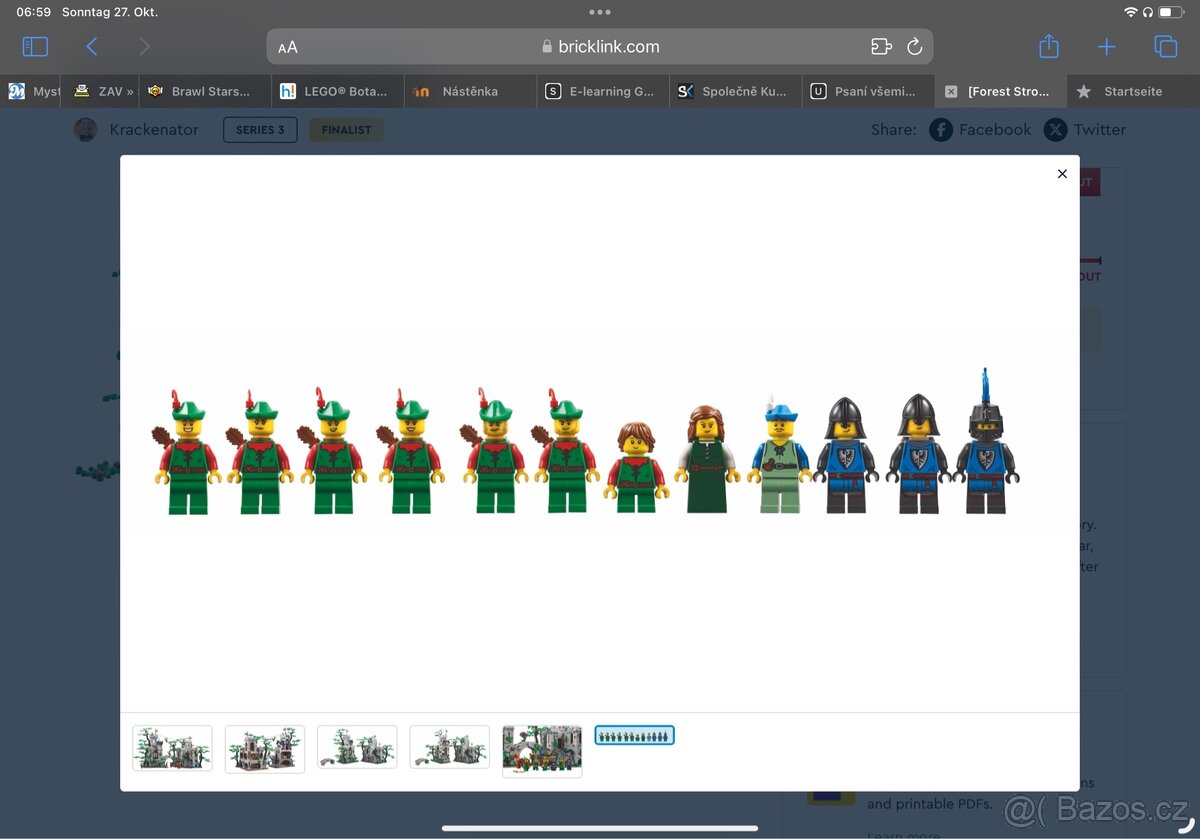Image resolution: width=1200 pixels, height=839 pixels.
Task: Close the Forest Stronghold tab
Action: [951, 91]
